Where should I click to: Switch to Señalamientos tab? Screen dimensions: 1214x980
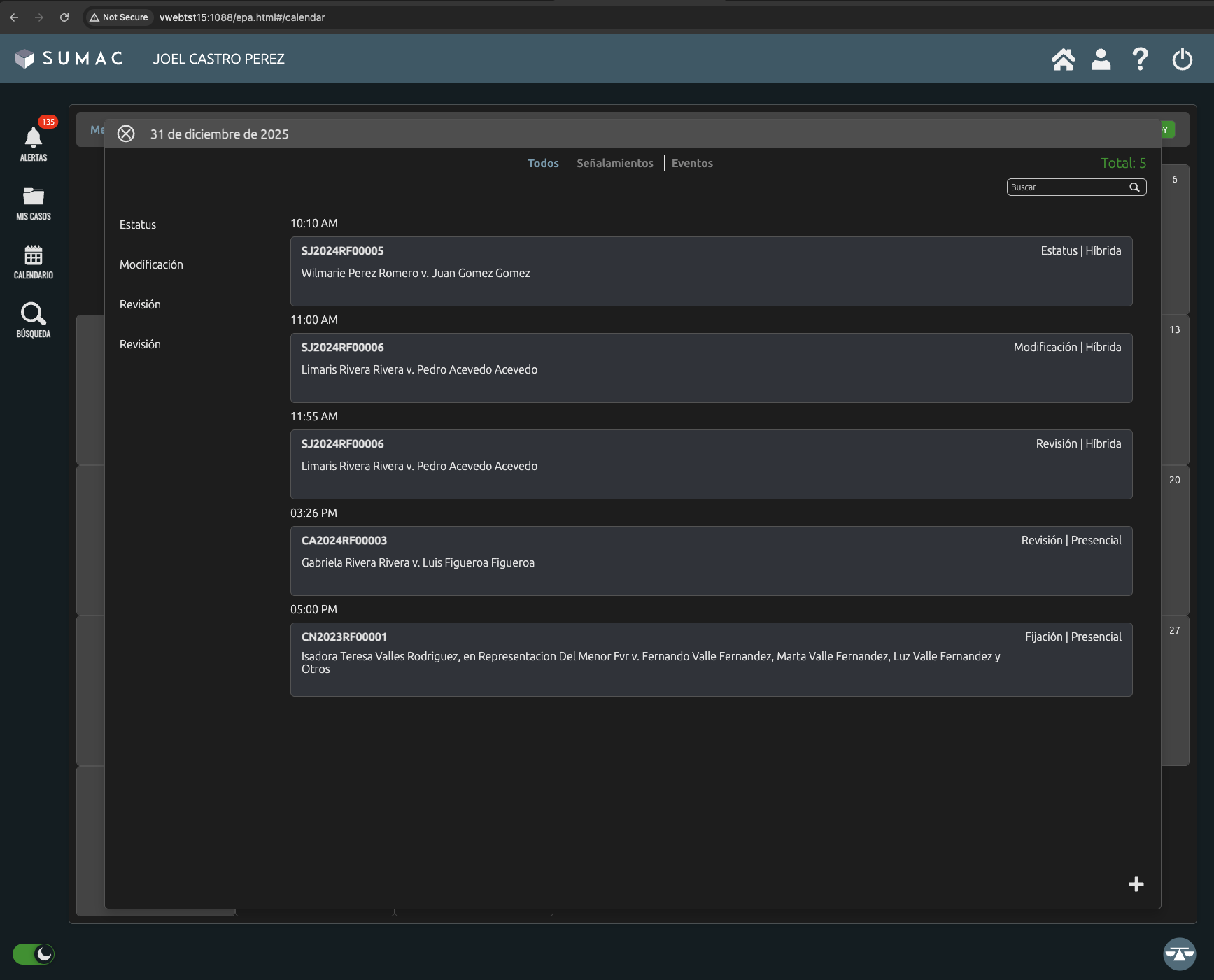coord(614,163)
